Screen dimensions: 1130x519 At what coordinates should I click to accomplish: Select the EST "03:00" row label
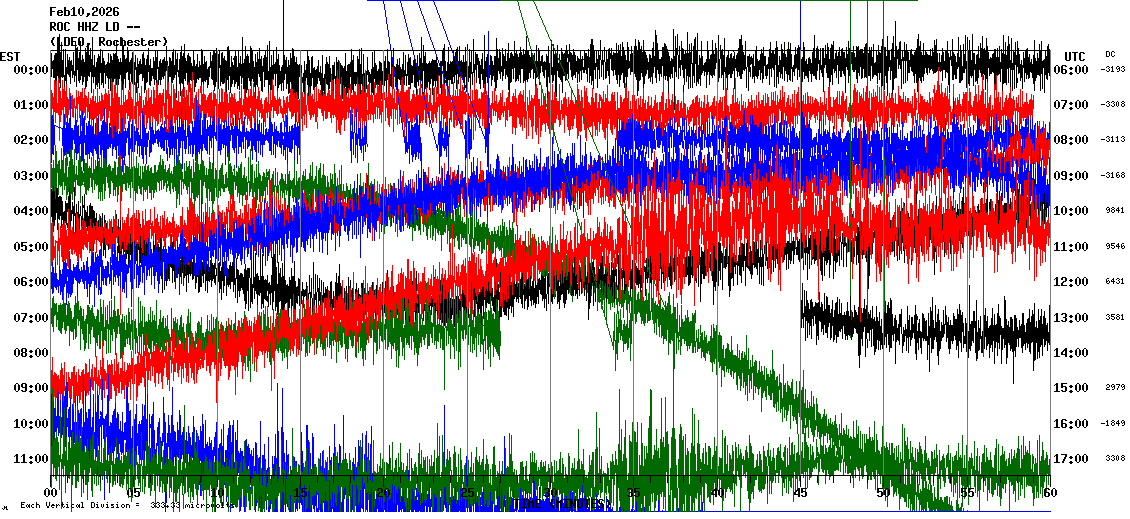31,176
